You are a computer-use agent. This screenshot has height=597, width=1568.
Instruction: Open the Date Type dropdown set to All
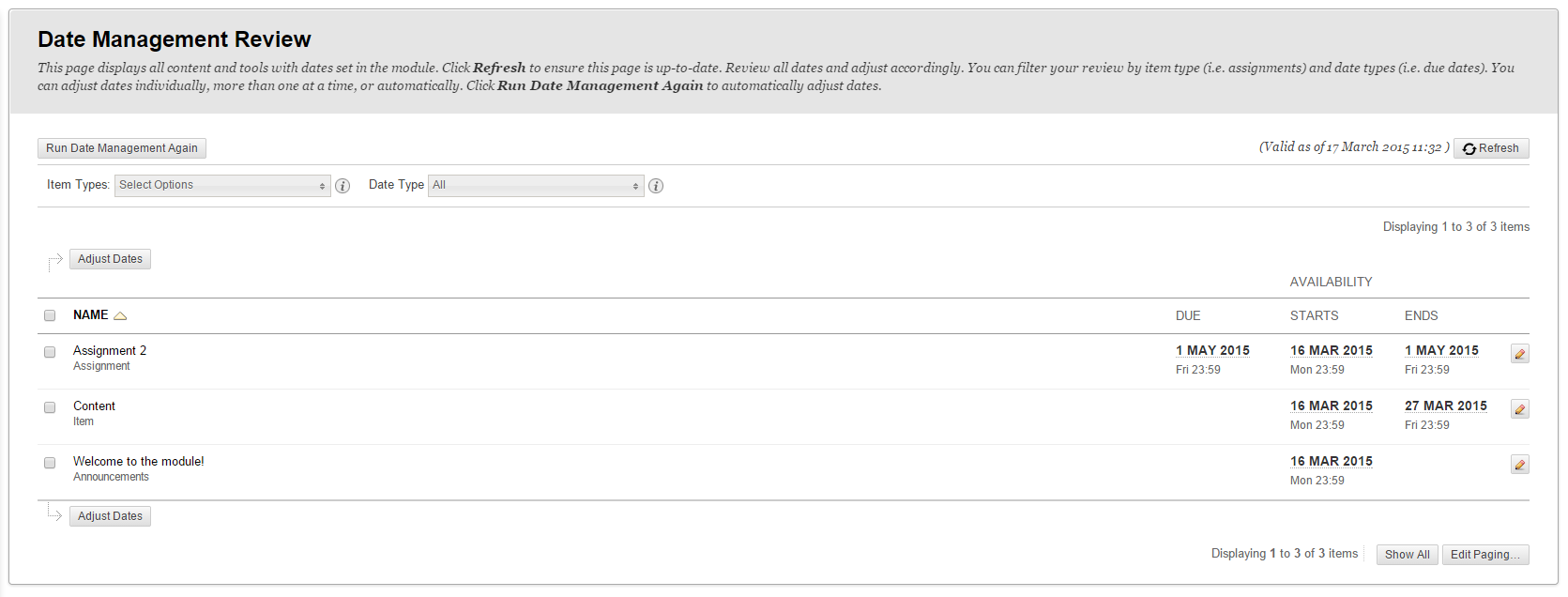535,185
